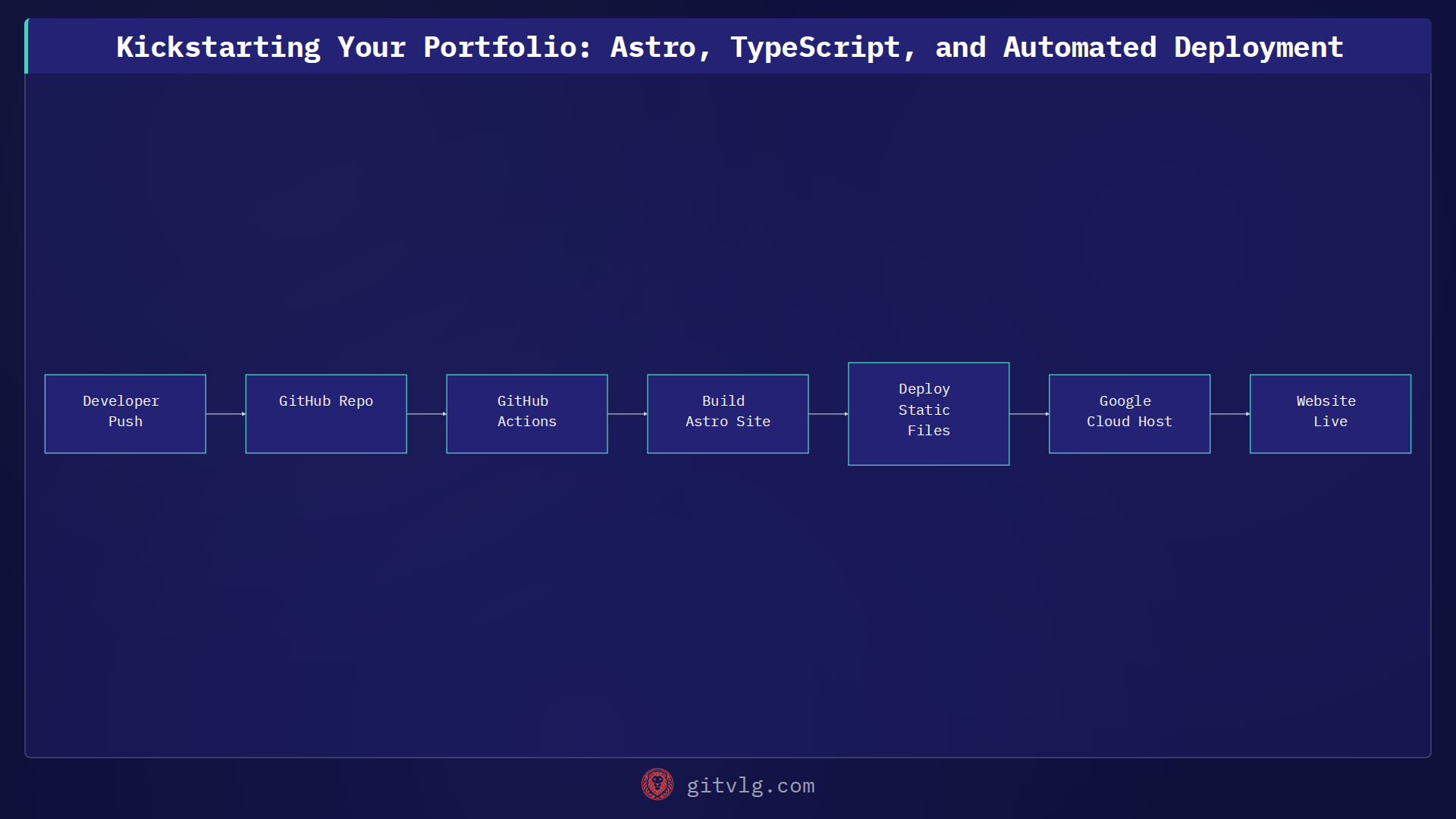Select the Google Cloud Host node

point(1130,414)
